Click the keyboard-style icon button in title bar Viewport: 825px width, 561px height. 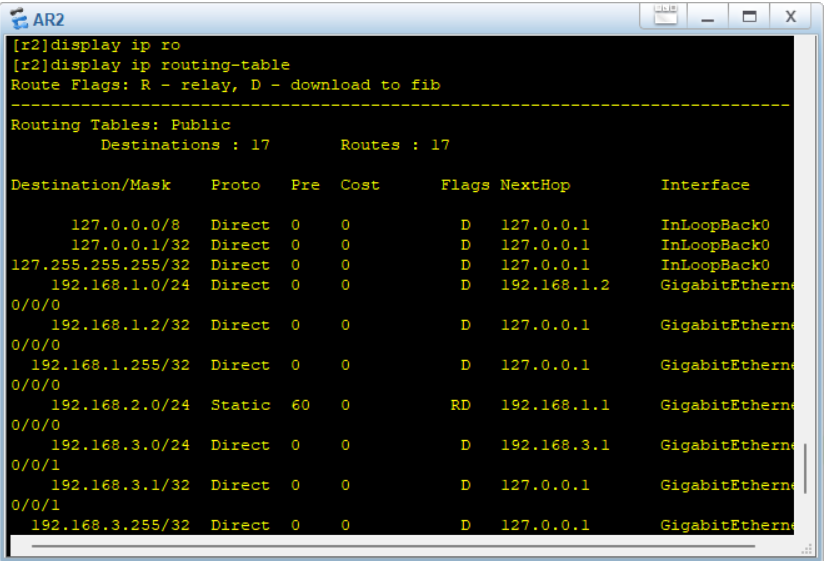[x=665, y=15]
